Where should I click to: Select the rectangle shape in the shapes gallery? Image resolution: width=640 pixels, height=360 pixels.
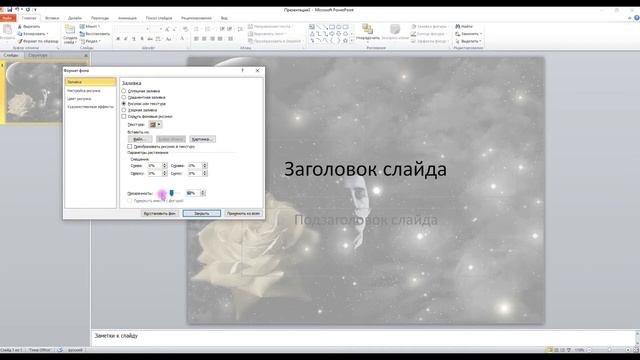click(x=332, y=27)
